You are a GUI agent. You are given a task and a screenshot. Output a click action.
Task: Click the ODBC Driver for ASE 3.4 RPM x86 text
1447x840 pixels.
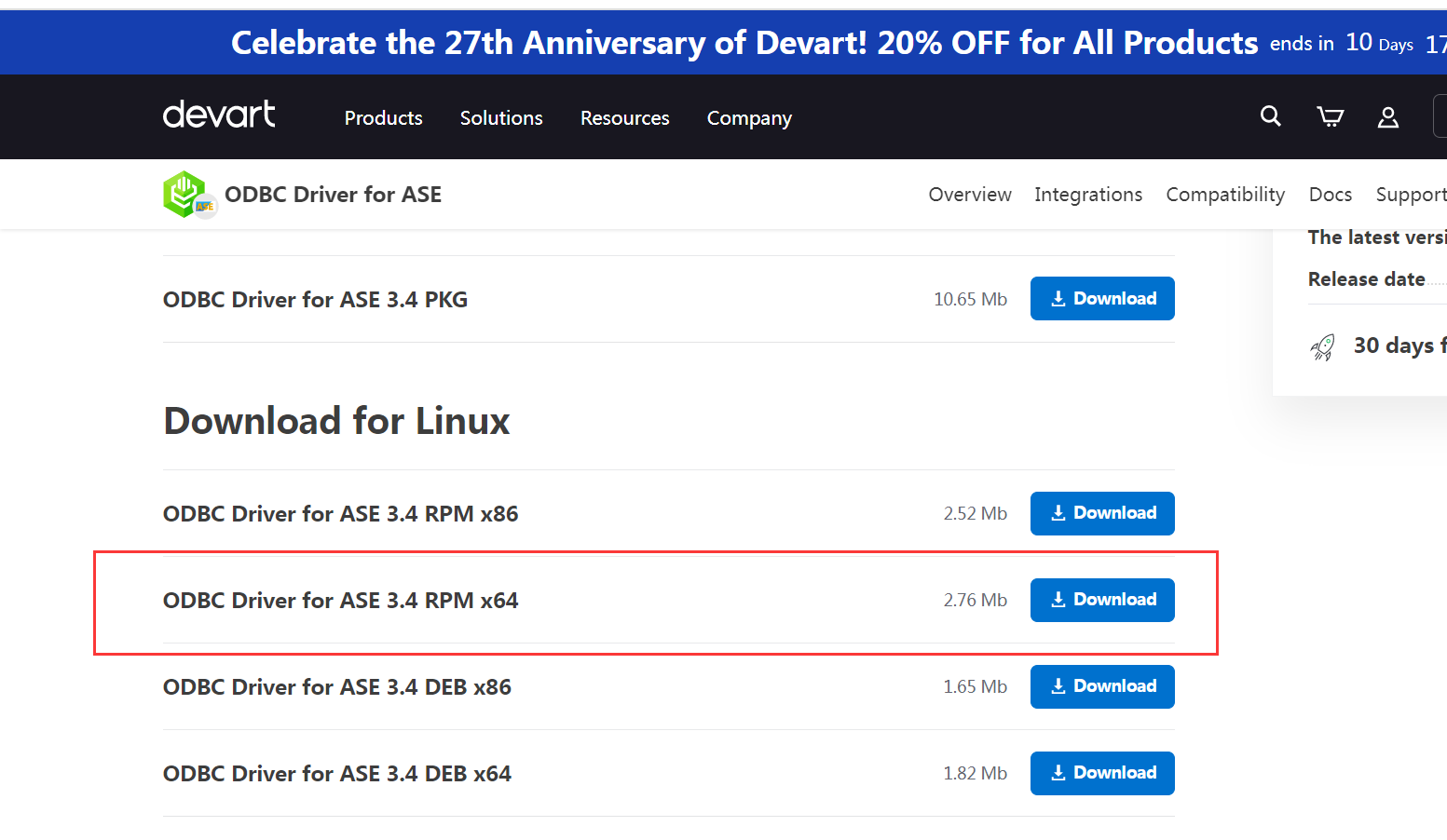coord(340,514)
